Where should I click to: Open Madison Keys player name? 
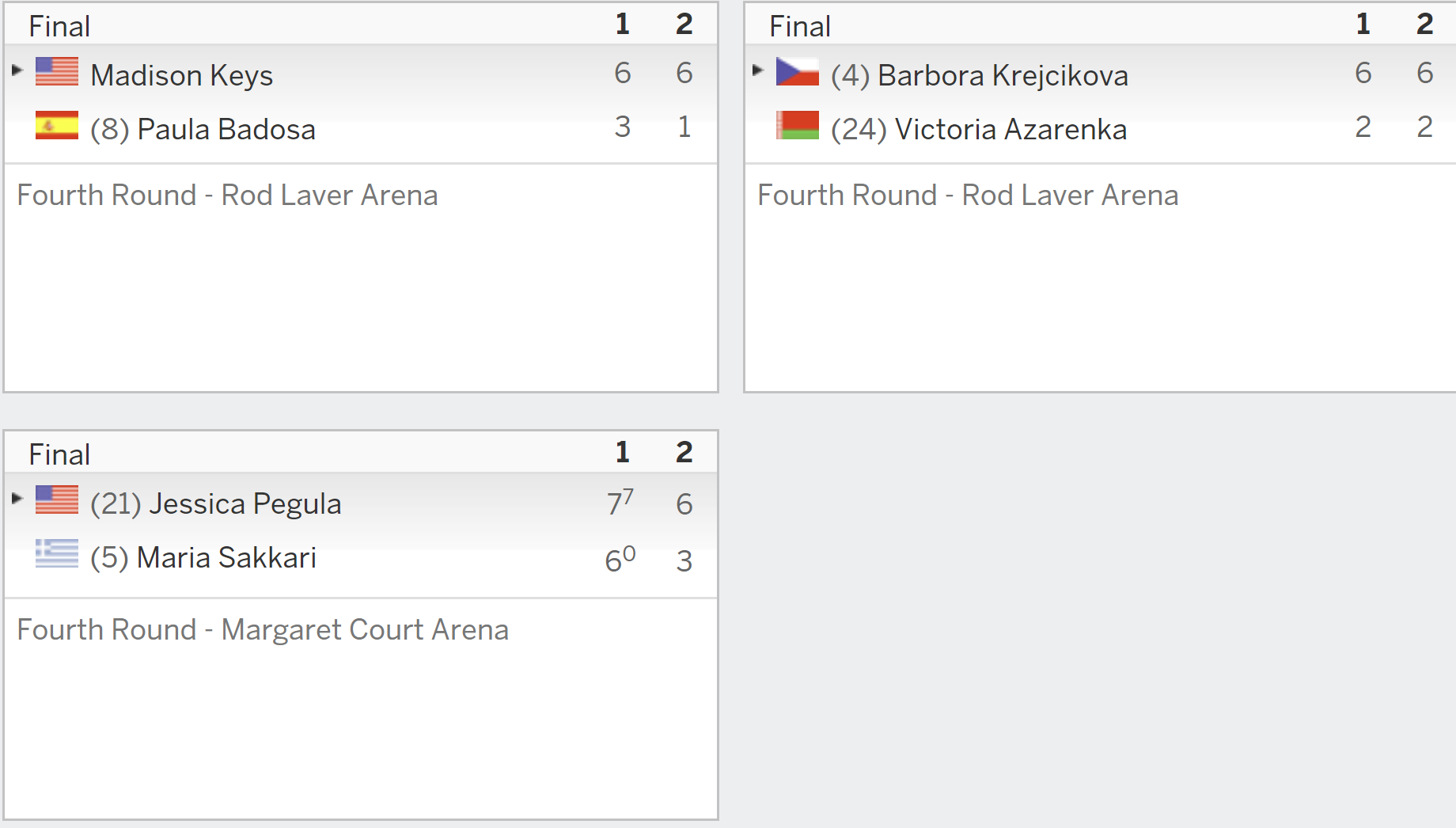pos(181,75)
